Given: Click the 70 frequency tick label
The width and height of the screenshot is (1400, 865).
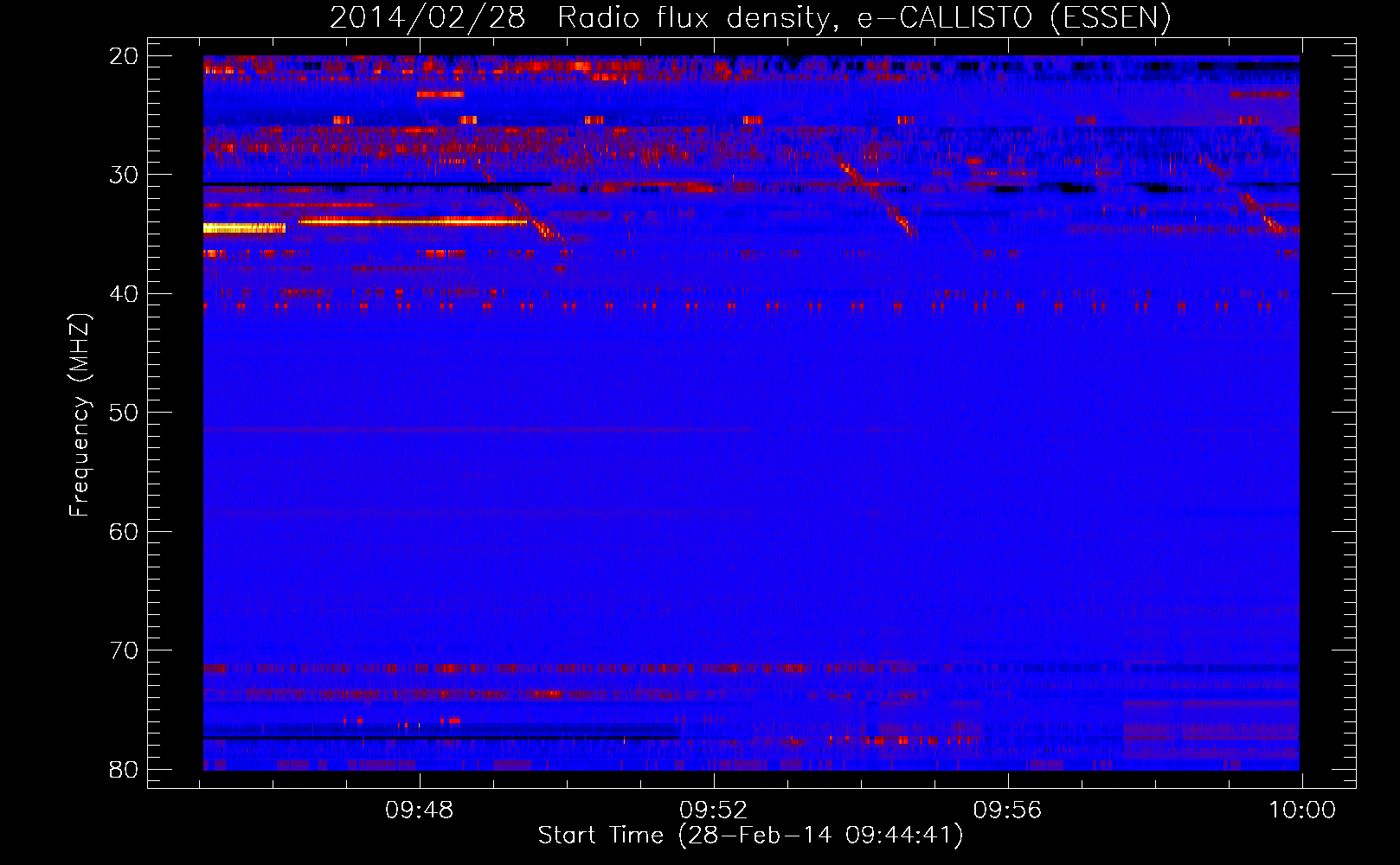Looking at the screenshot, I should click(125, 650).
